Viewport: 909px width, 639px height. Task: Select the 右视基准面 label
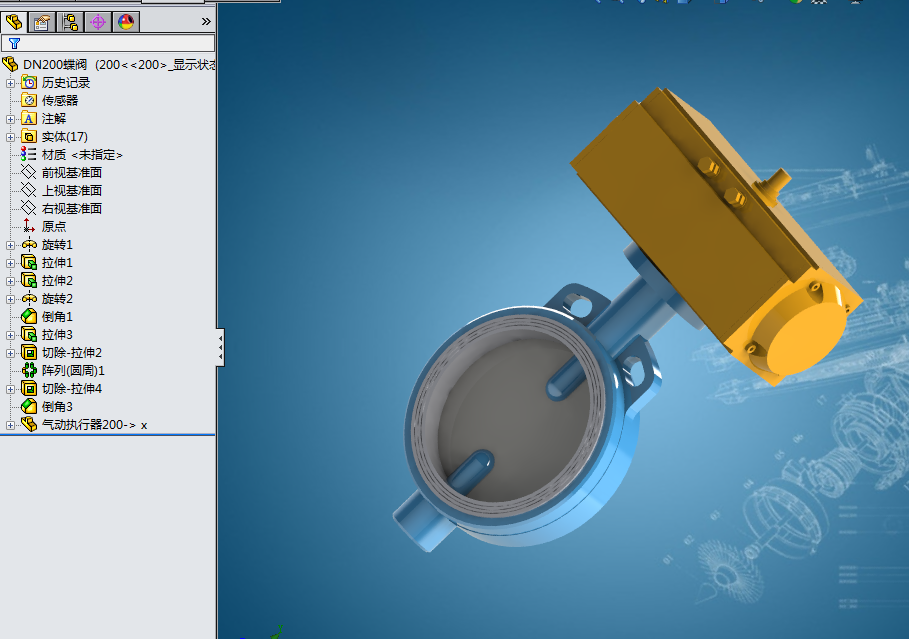(x=72, y=209)
